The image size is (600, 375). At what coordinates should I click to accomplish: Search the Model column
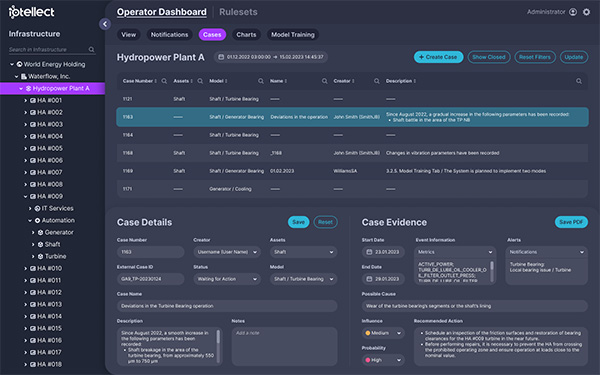261,81
